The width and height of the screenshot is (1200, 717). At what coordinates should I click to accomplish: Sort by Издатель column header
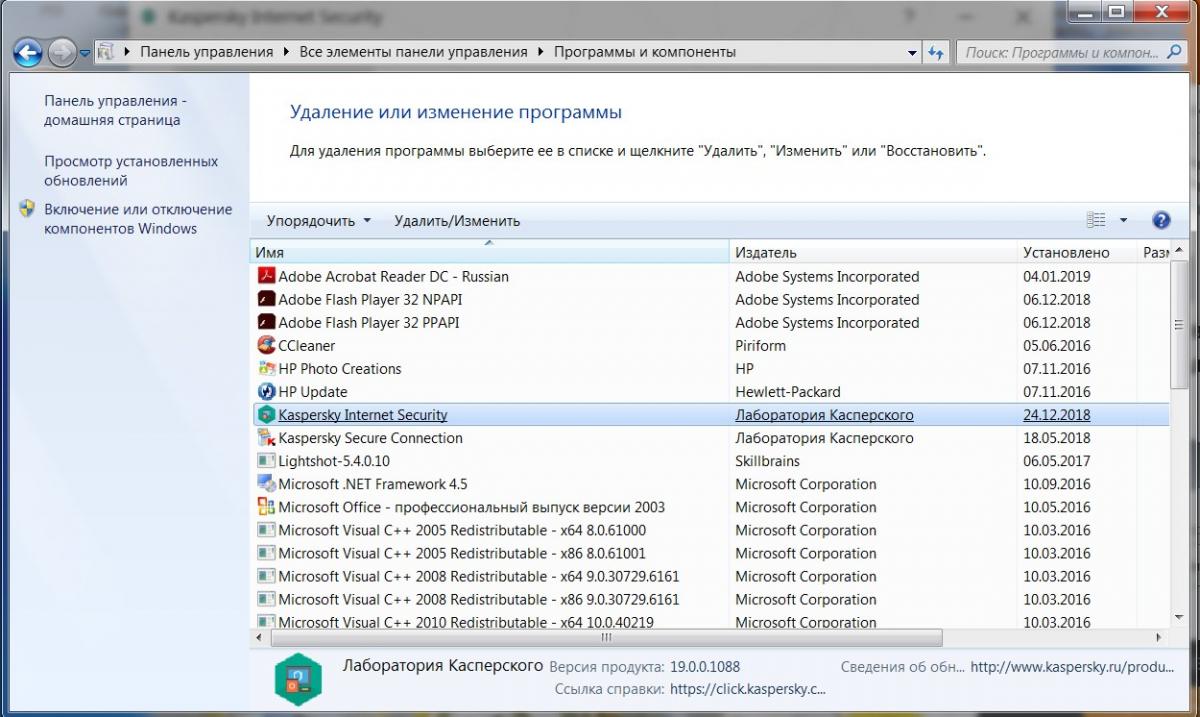873,253
